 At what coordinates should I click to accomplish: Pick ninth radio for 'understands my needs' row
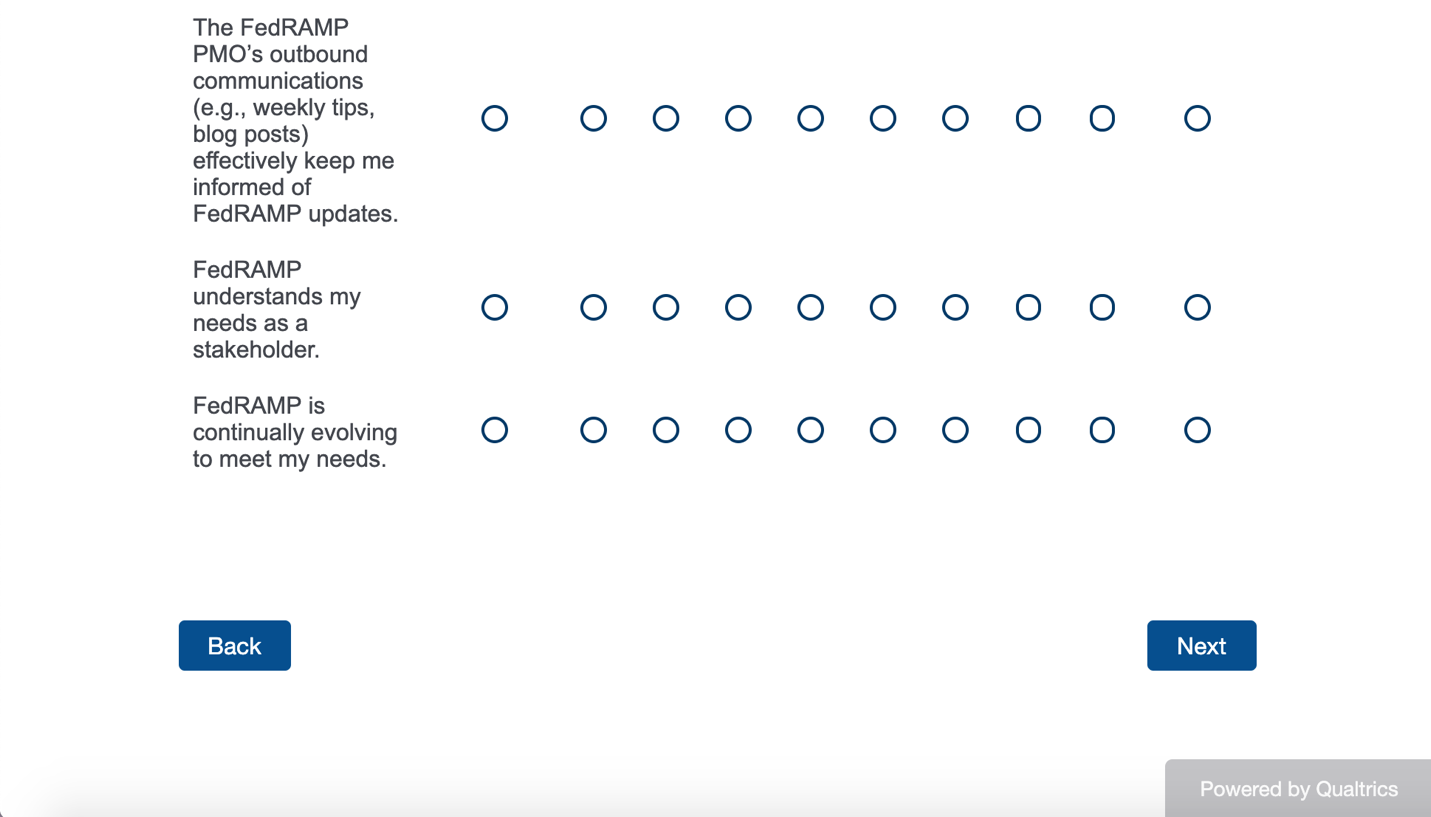[1102, 308]
